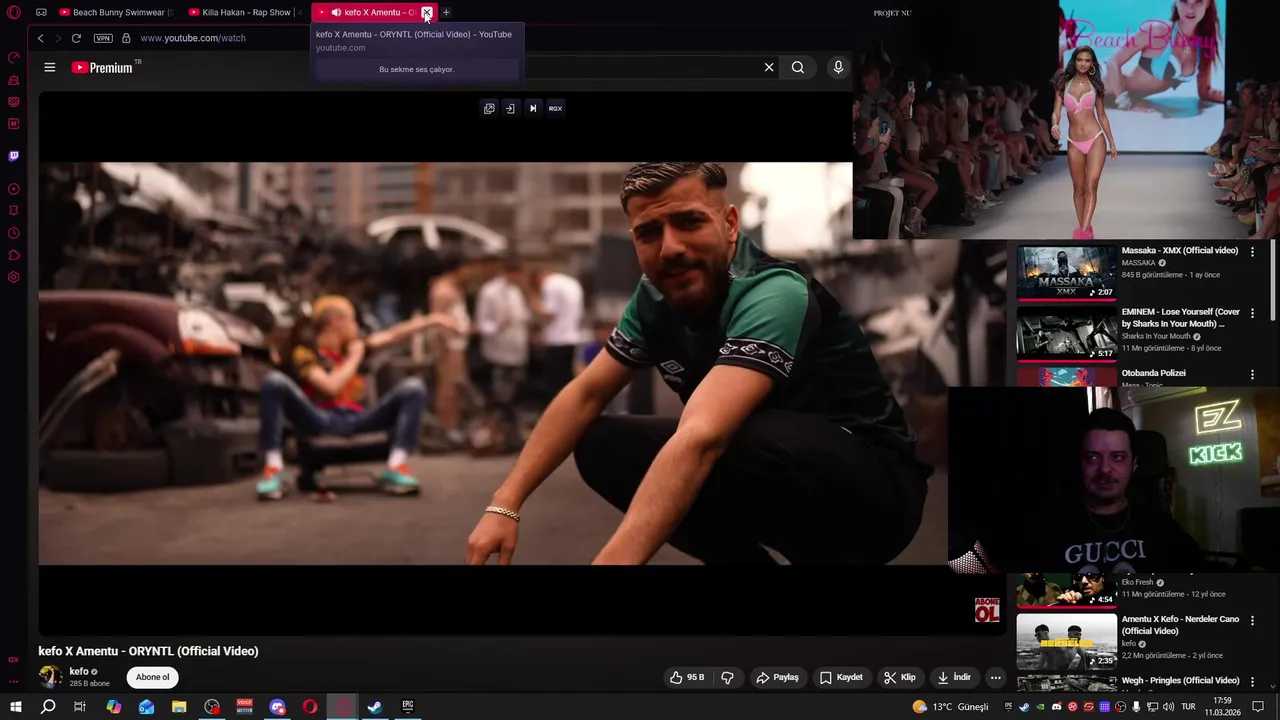The width and height of the screenshot is (1280, 720).
Task: Launch Epic Games from the taskbar
Action: point(408,707)
